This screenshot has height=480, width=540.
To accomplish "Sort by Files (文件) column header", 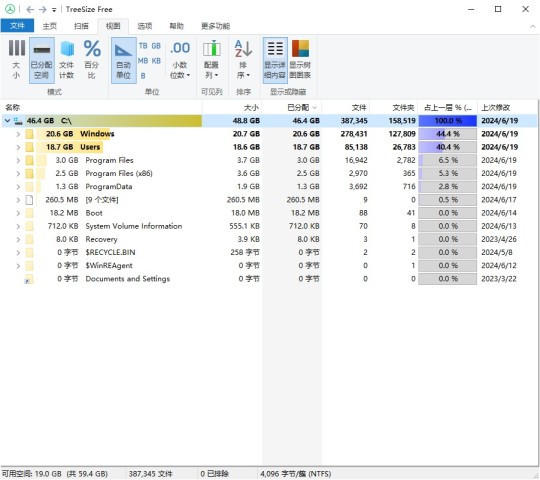I will (346, 107).
